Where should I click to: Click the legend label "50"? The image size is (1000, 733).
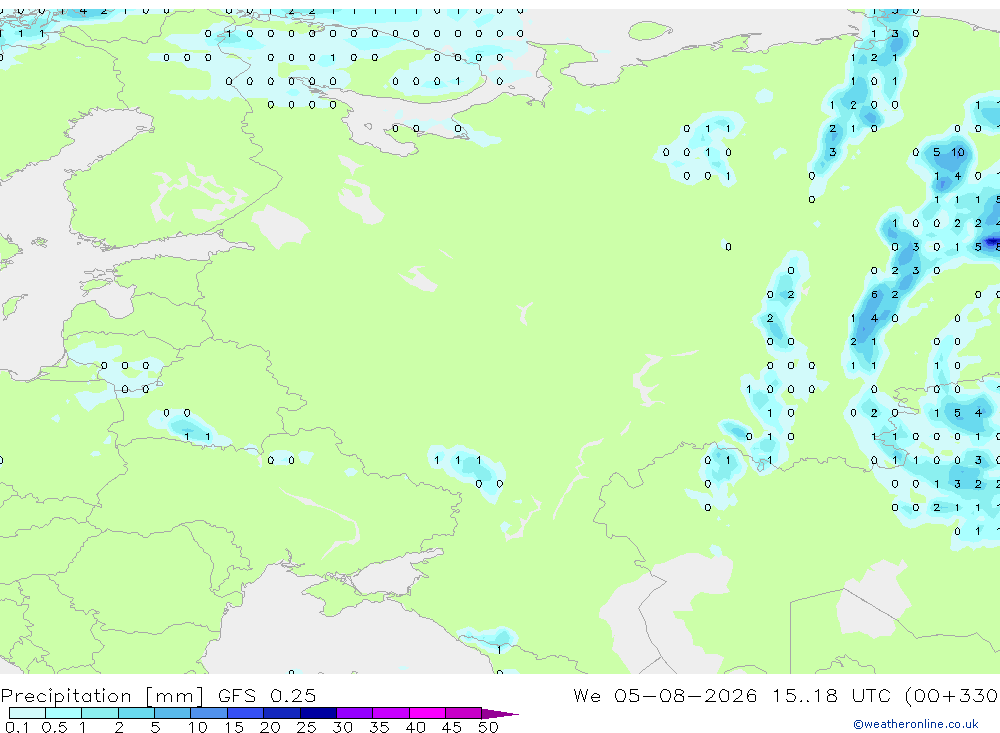pos(488,727)
